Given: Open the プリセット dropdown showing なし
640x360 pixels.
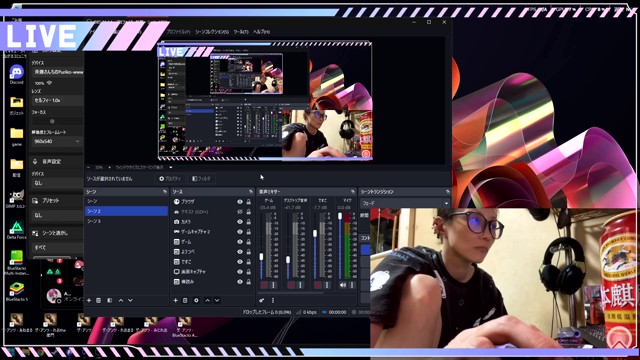Looking at the screenshot, I should tap(57, 215).
